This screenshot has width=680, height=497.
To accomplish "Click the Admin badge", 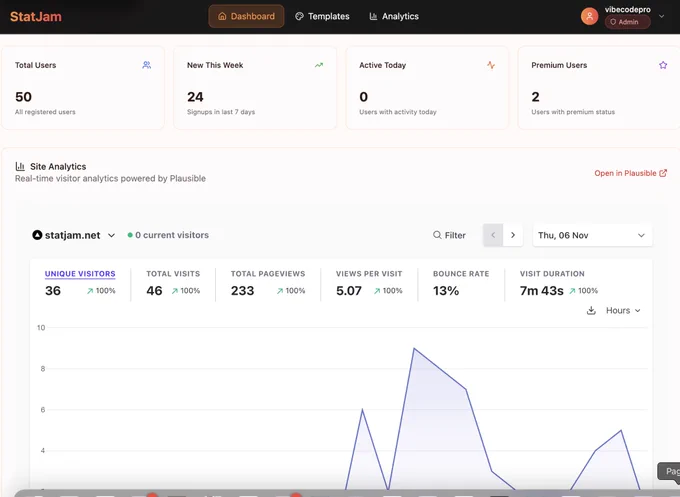I will point(628,22).
